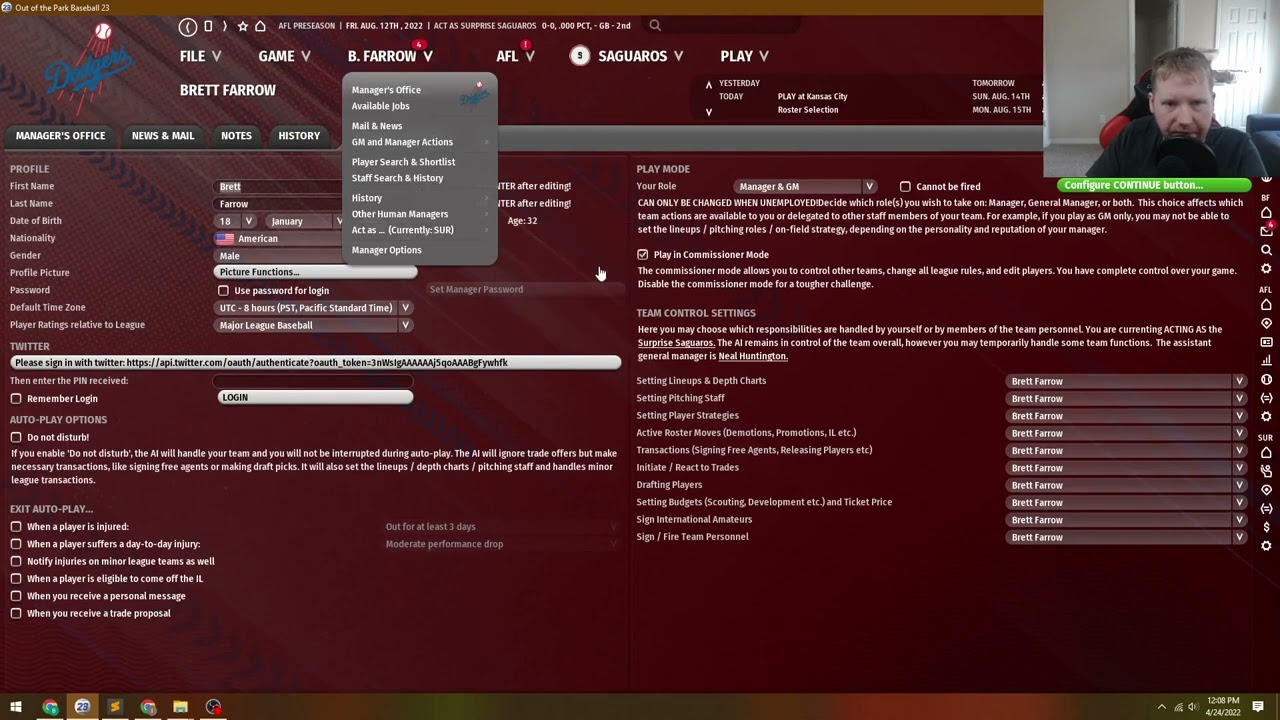The height and width of the screenshot is (720, 1280).
Task: Open Drafting Players assignment dropdown
Action: click(1128, 485)
